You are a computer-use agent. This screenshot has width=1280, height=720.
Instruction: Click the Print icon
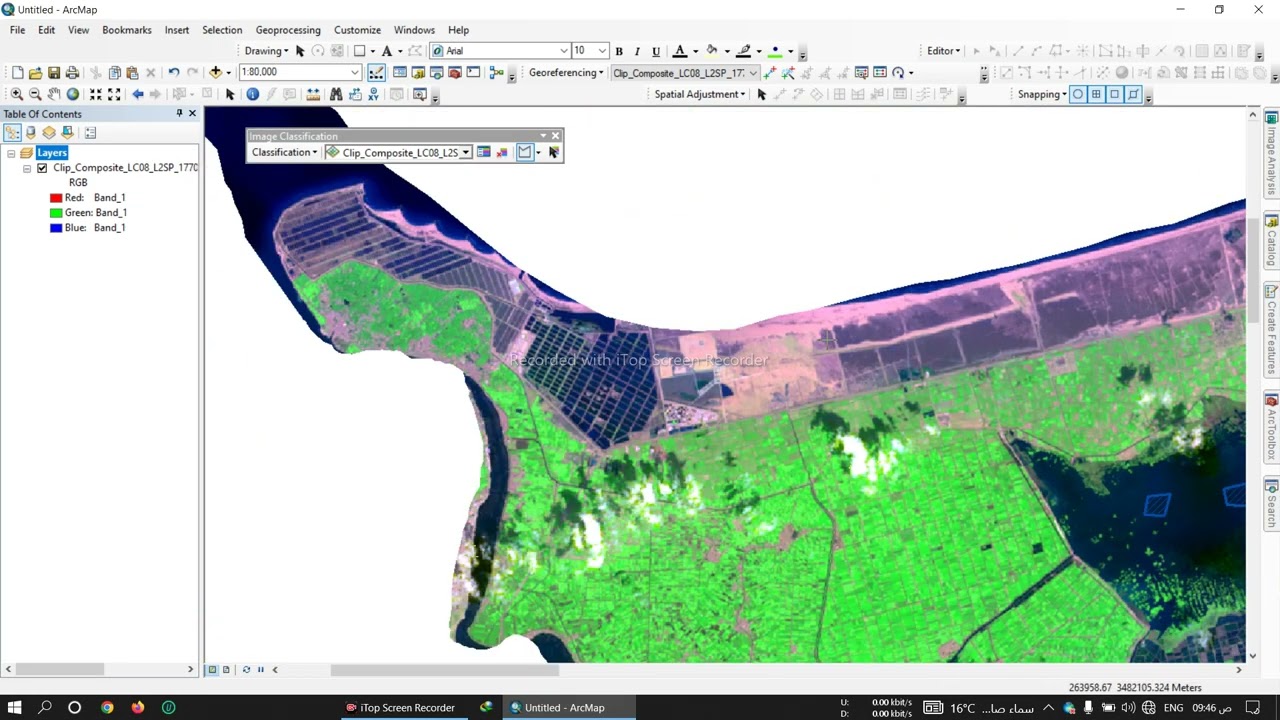(x=72, y=72)
